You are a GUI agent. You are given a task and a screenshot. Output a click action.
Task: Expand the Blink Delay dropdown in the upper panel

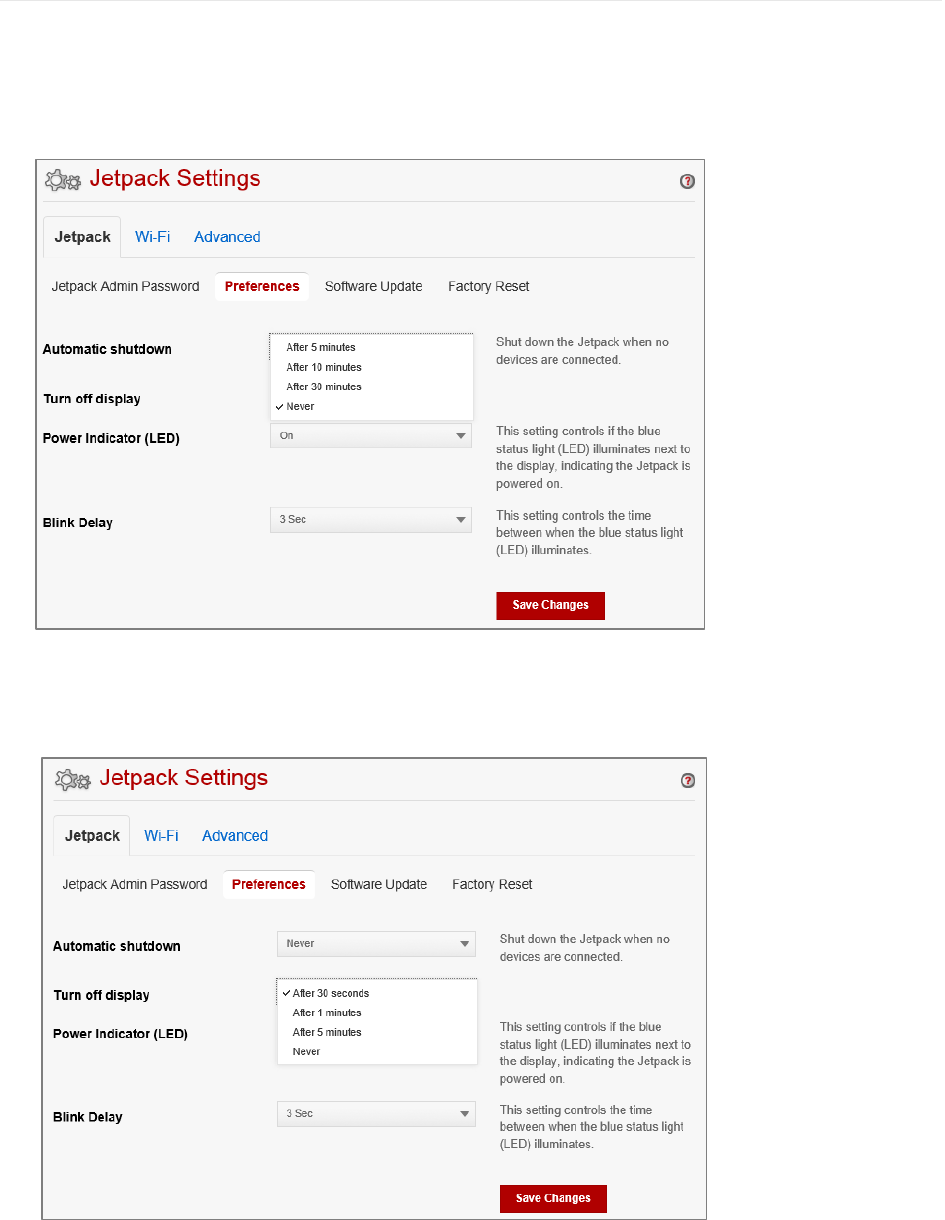tap(371, 520)
